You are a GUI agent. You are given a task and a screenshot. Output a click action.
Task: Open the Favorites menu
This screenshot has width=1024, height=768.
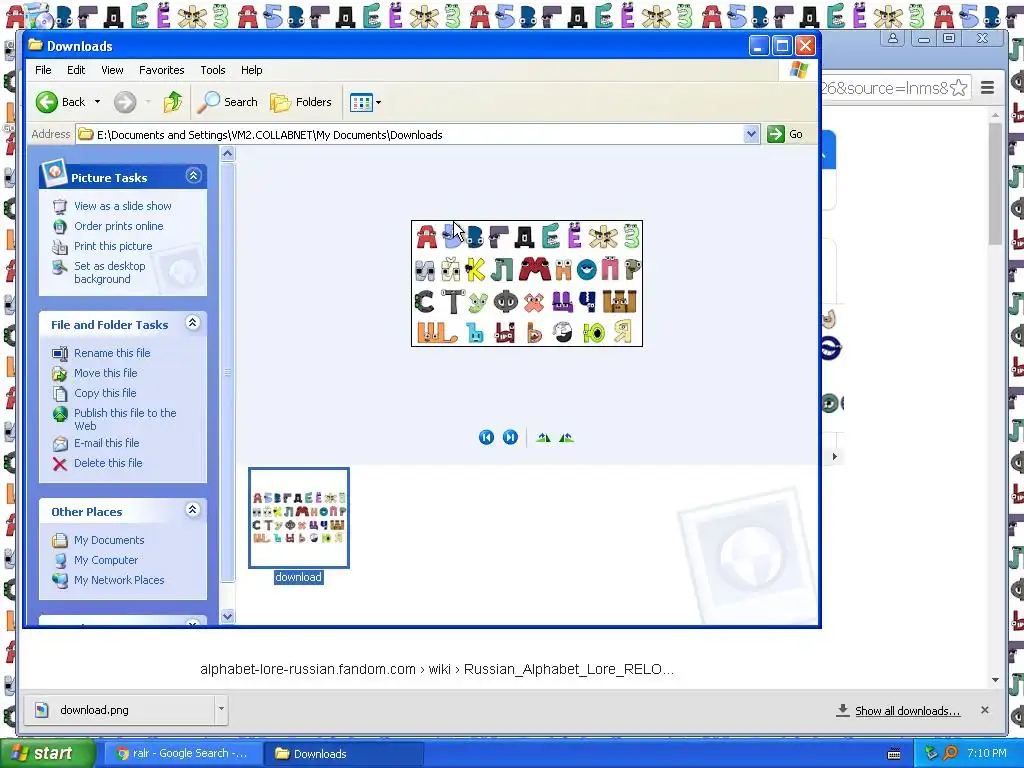(x=161, y=70)
